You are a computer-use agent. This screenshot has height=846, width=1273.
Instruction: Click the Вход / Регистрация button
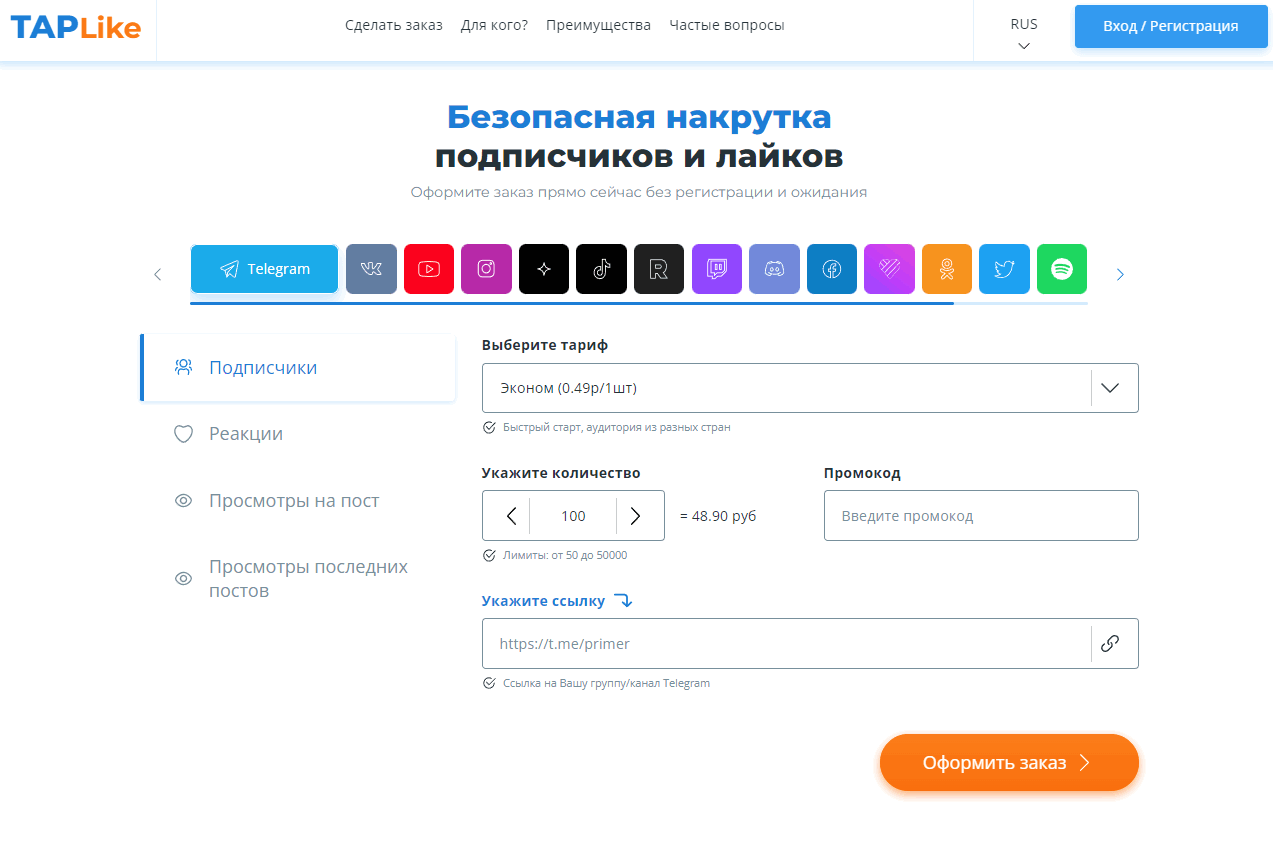(1171, 26)
